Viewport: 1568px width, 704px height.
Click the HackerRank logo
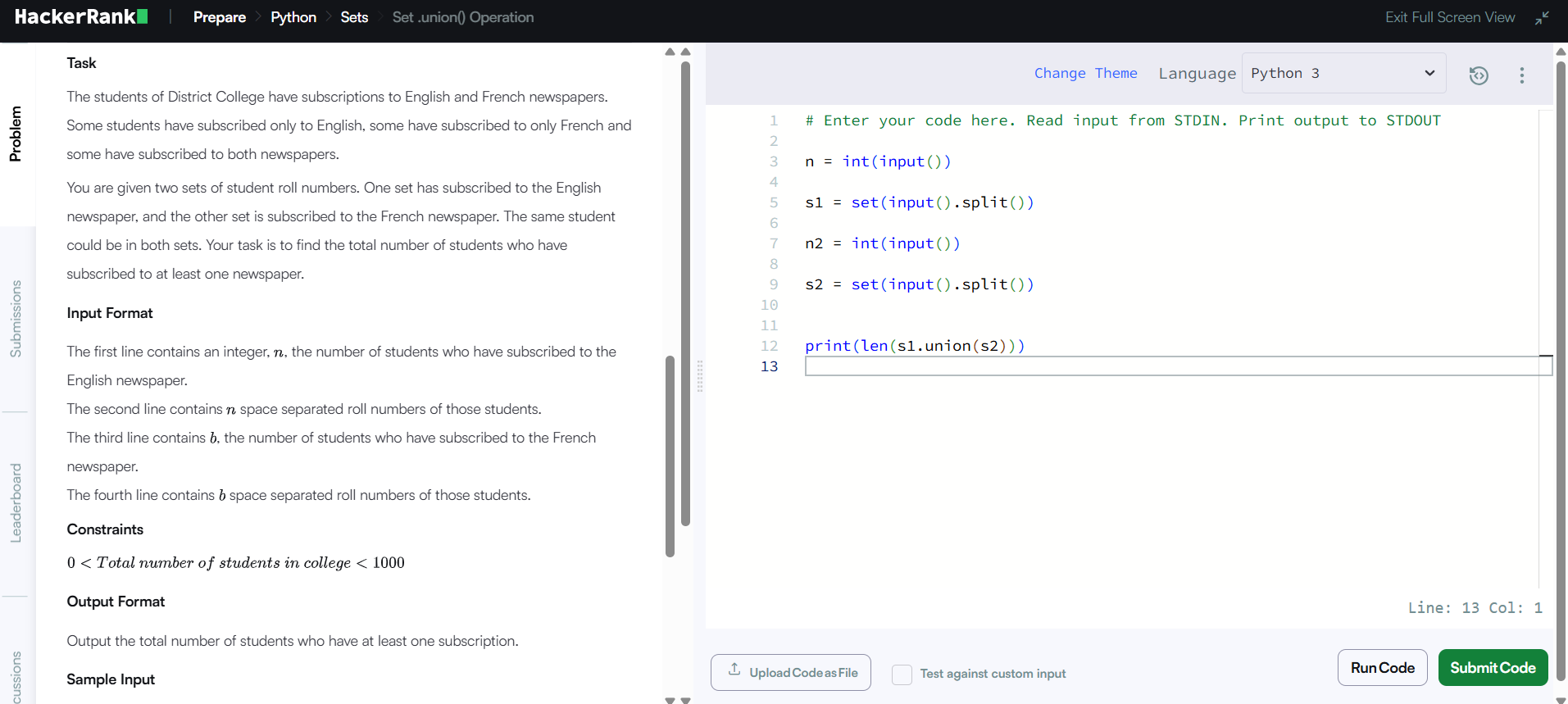[81, 16]
